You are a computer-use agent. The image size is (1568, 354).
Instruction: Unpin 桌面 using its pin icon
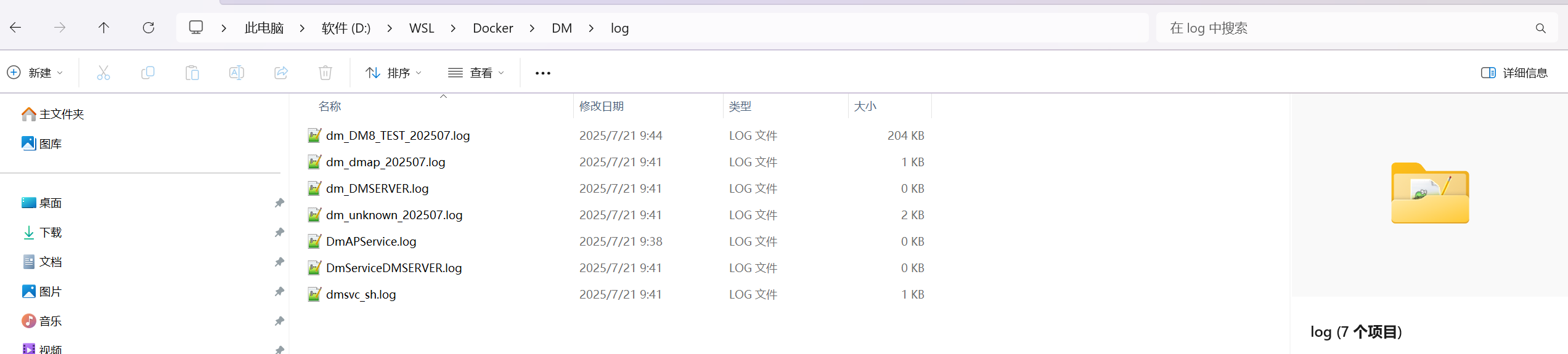pyautogui.click(x=279, y=203)
